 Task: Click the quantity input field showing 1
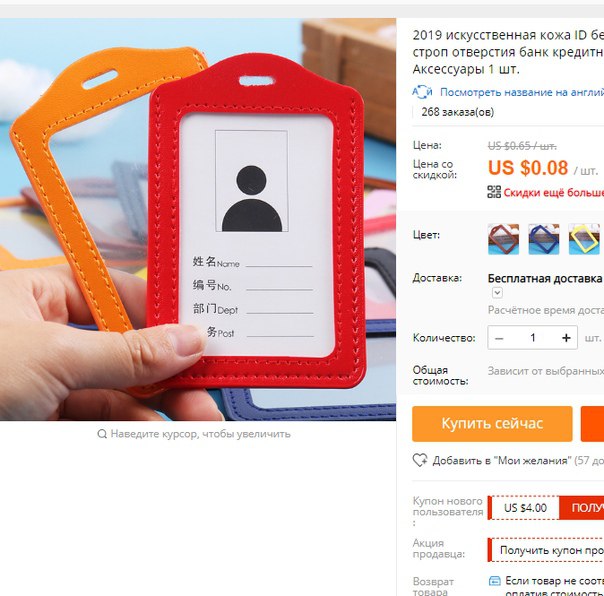coord(533,338)
